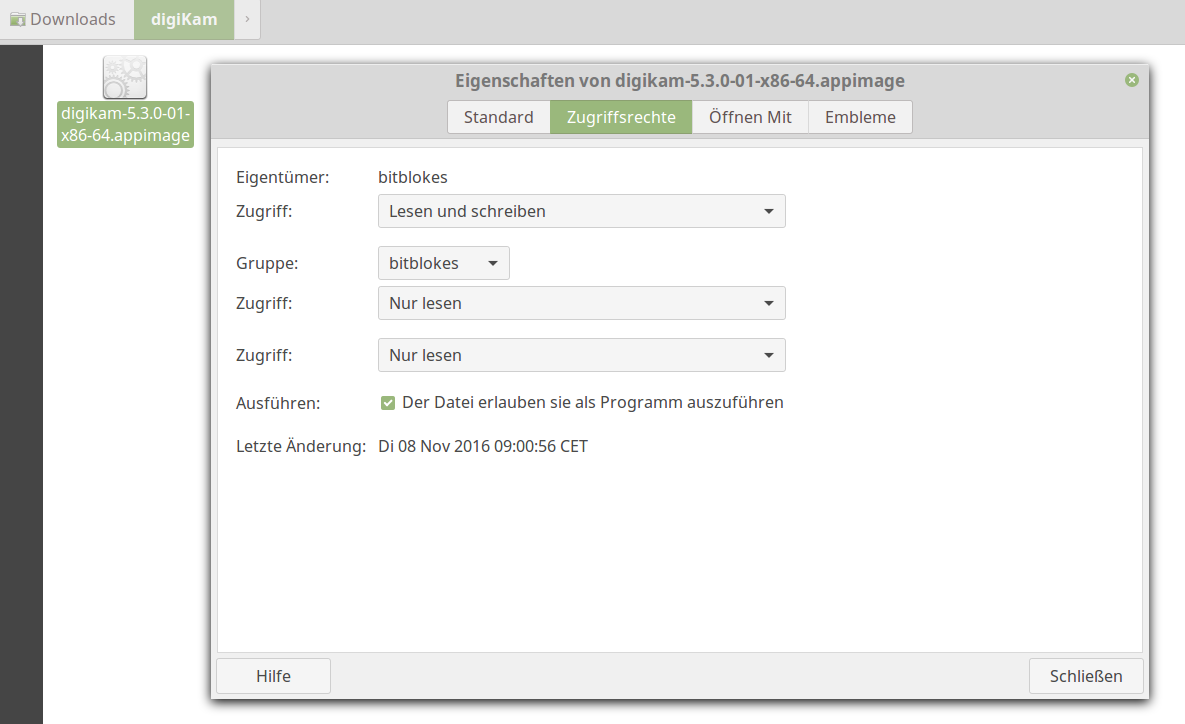Select the Zugriffsrechte tab
1185x724 pixels.
click(621, 117)
